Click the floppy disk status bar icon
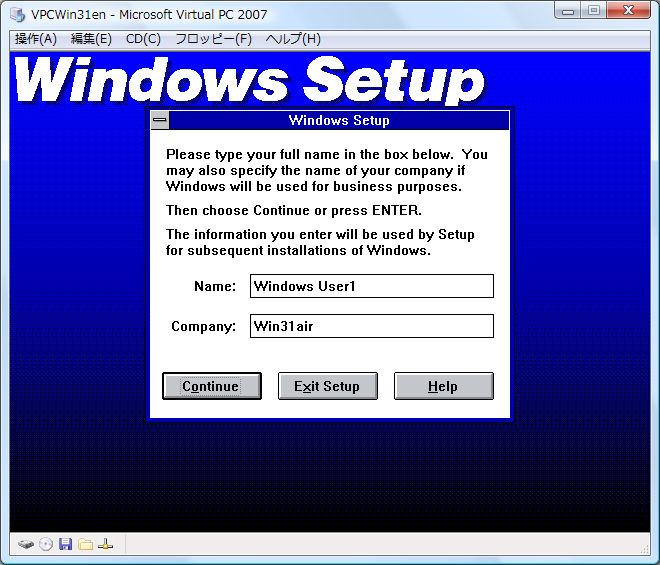Viewport: 660px width, 565px height. (x=65, y=544)
